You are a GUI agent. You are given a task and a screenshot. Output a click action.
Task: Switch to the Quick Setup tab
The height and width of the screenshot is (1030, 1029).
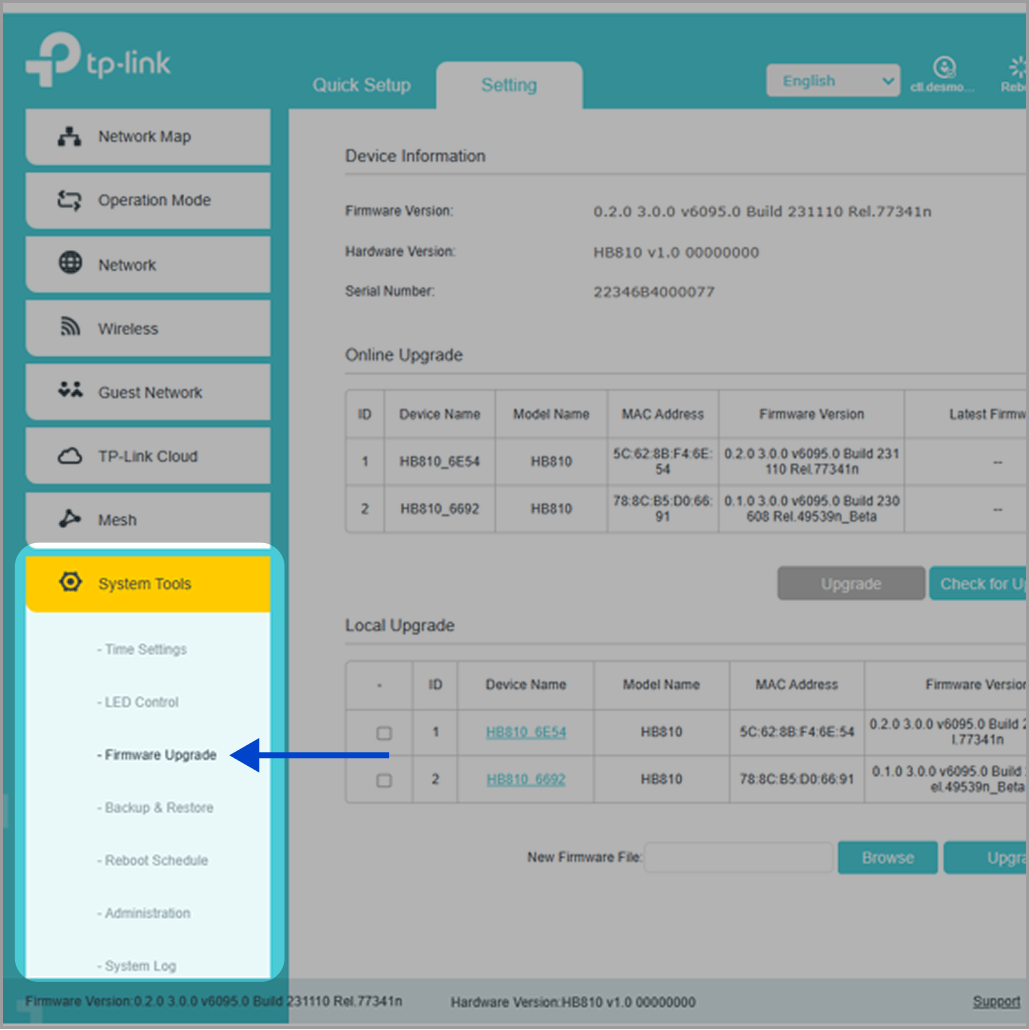click(x=361, y=85)
